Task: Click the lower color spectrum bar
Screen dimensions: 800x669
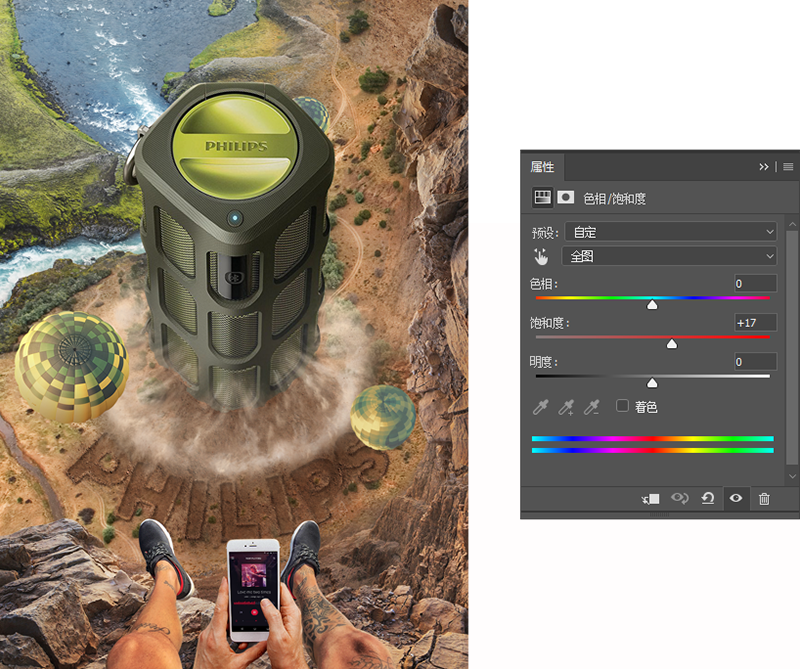Action: click(653, 451)
